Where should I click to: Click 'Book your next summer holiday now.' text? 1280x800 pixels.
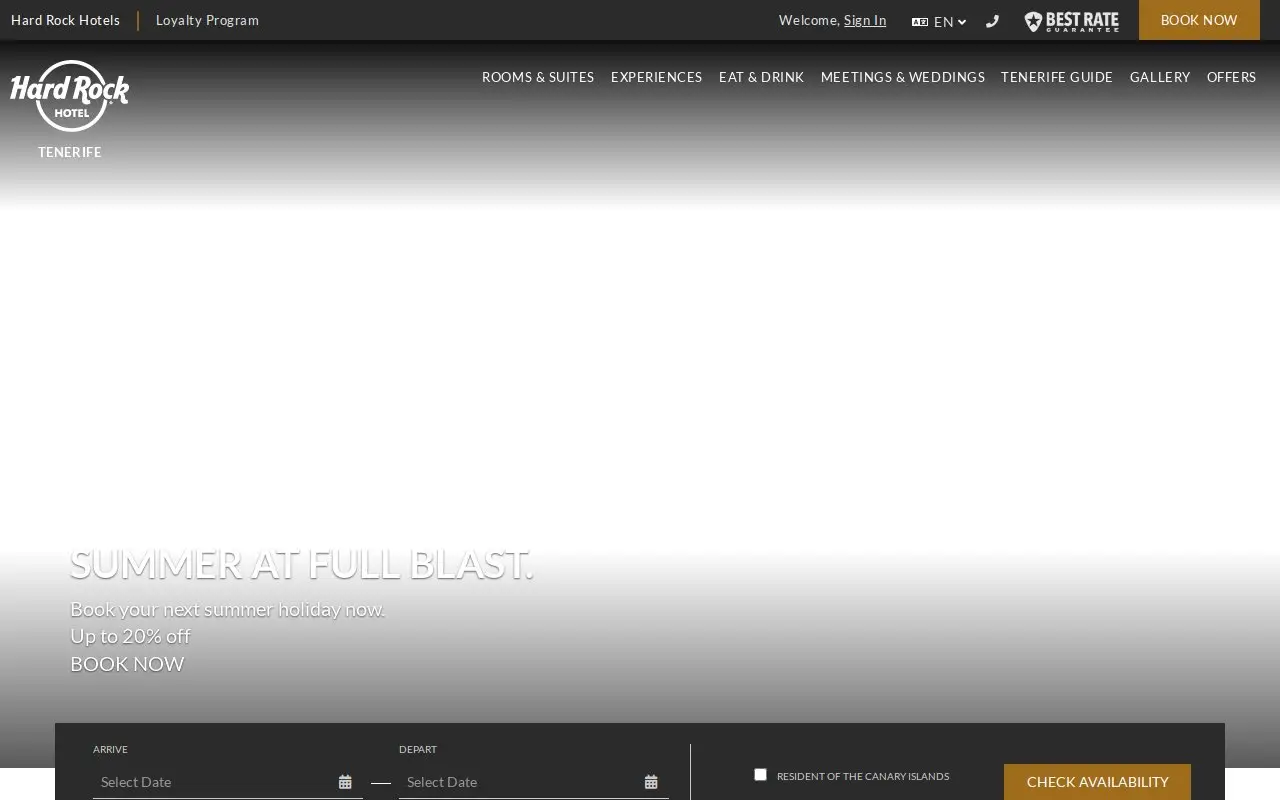227,609
